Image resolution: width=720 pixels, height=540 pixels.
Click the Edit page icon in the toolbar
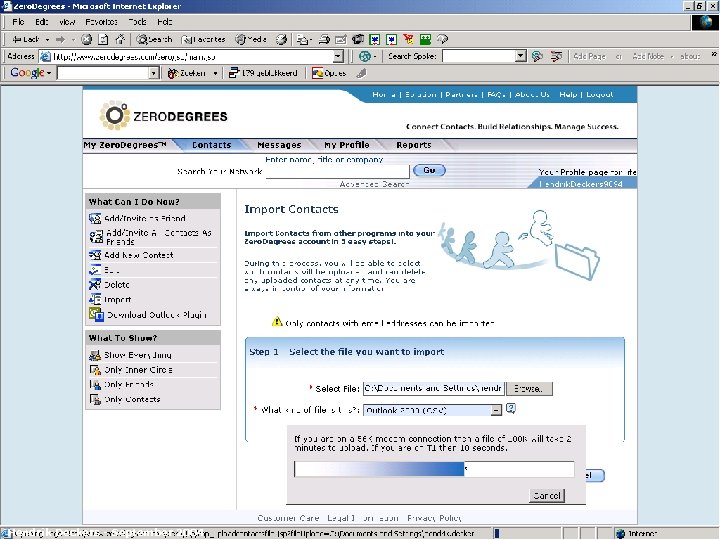coord(341,39)
